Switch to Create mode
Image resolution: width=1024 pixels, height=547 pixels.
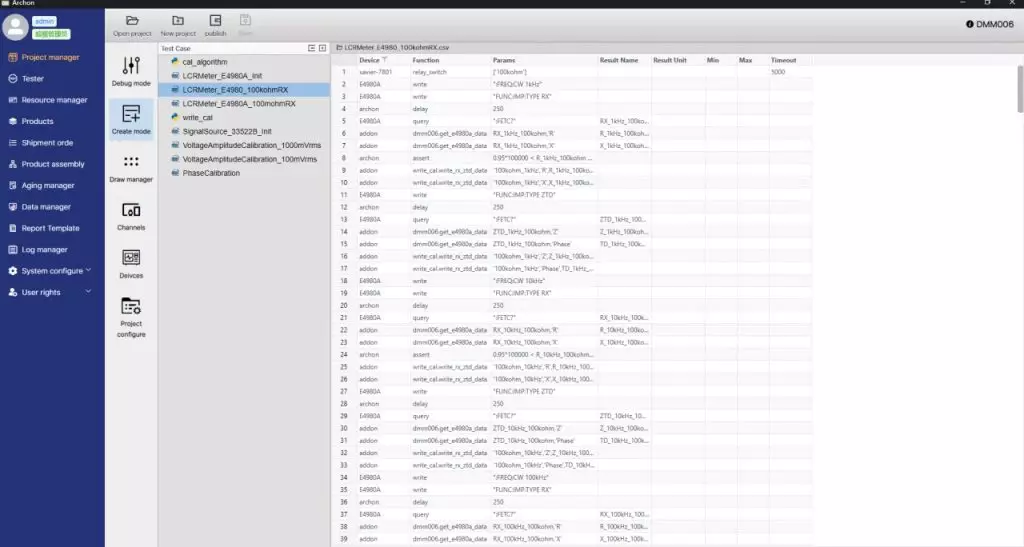[x=131, y=119]
